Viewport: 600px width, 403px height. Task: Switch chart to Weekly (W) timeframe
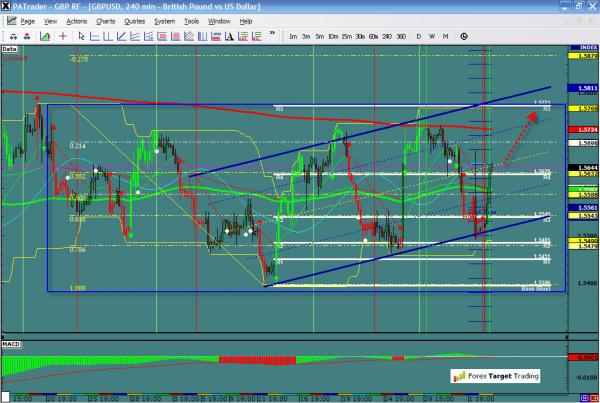(432, 36)
